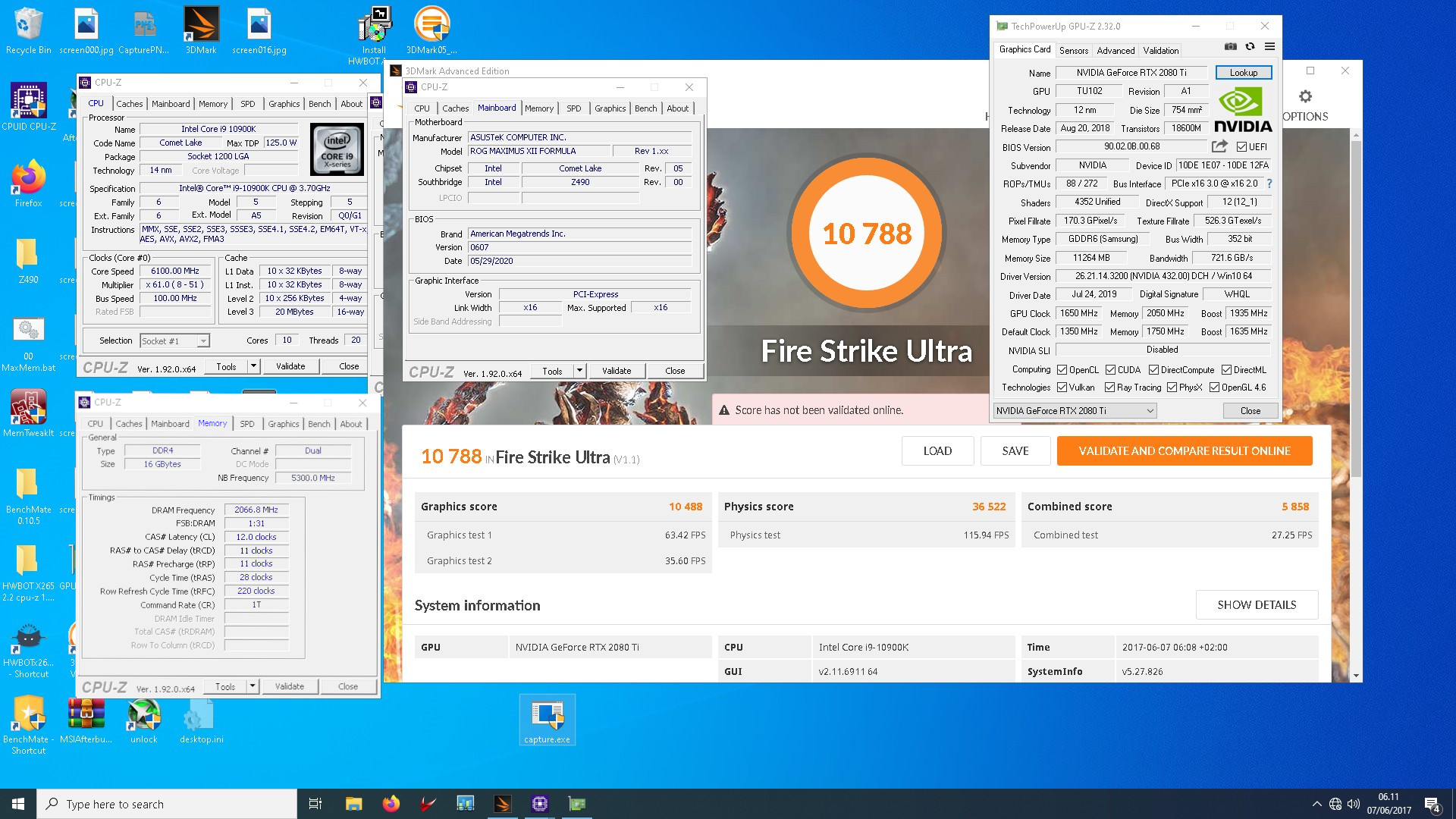This screenshot has height=819, width=1456.
Task: Open SPD tab in Mainboard CPU-Z window
Action: [573, 108]
